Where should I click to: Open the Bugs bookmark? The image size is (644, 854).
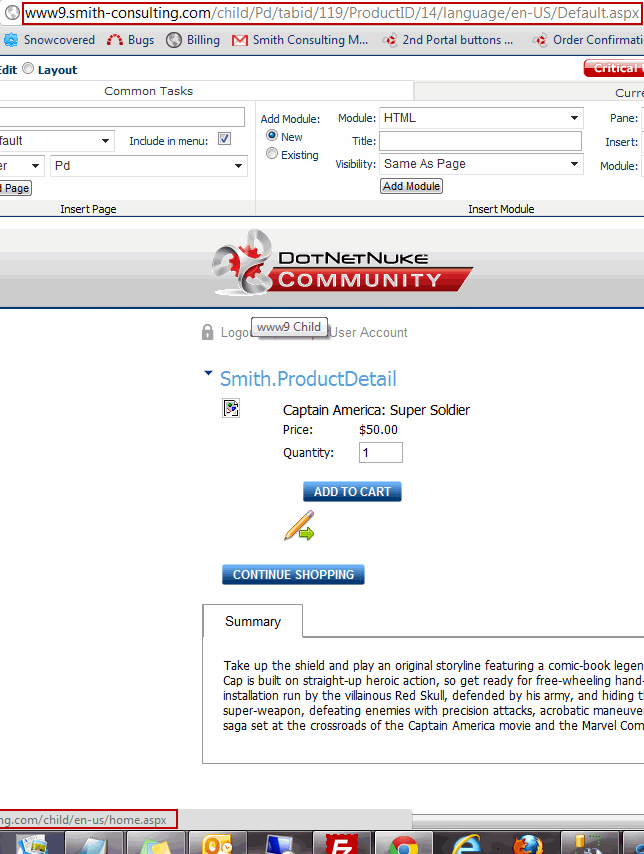(131, 40)
